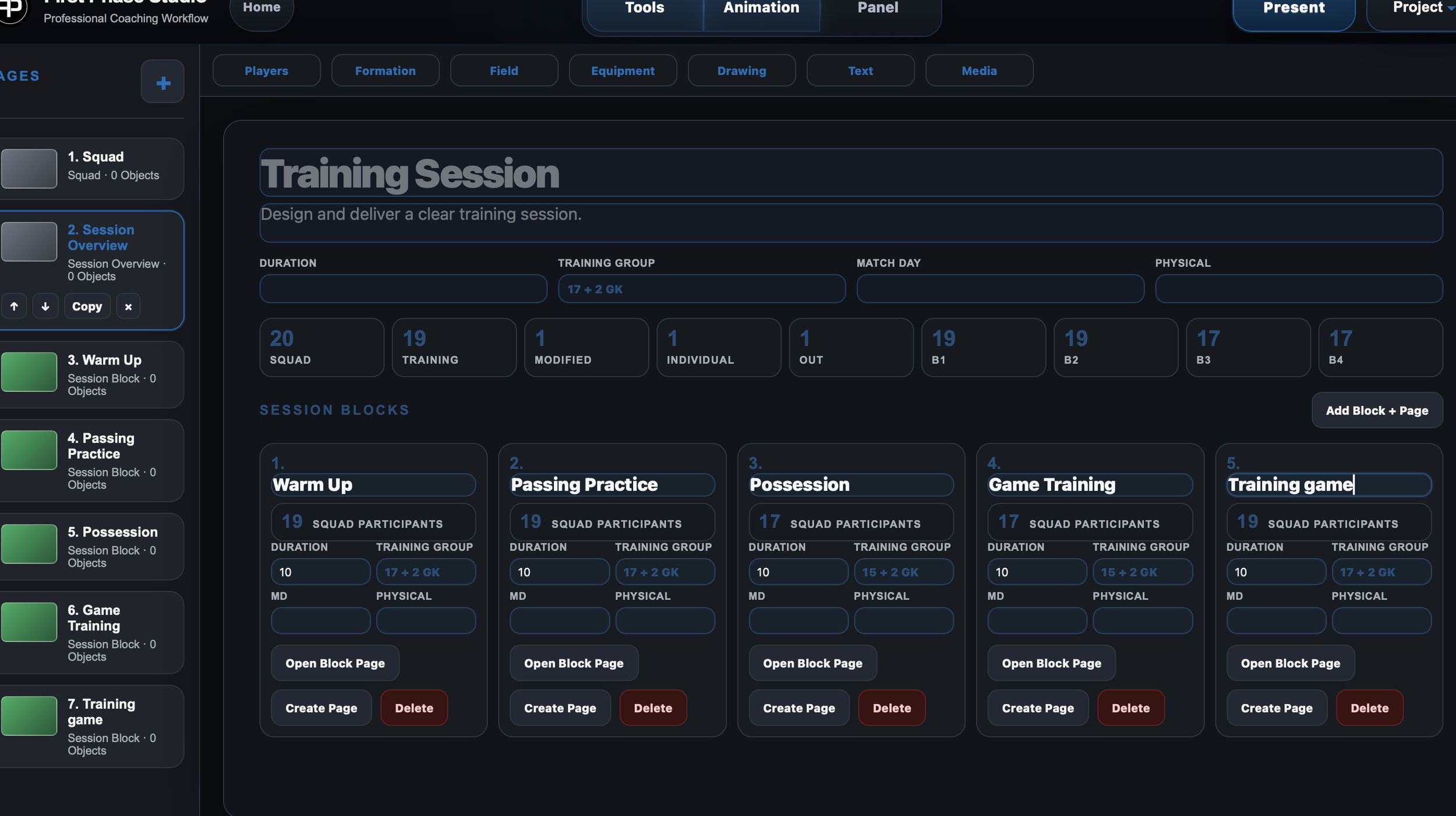Viewport: 1456px width, 816px height.
Task: Edit the Passing Practice block name
Action: pos(612,485)
